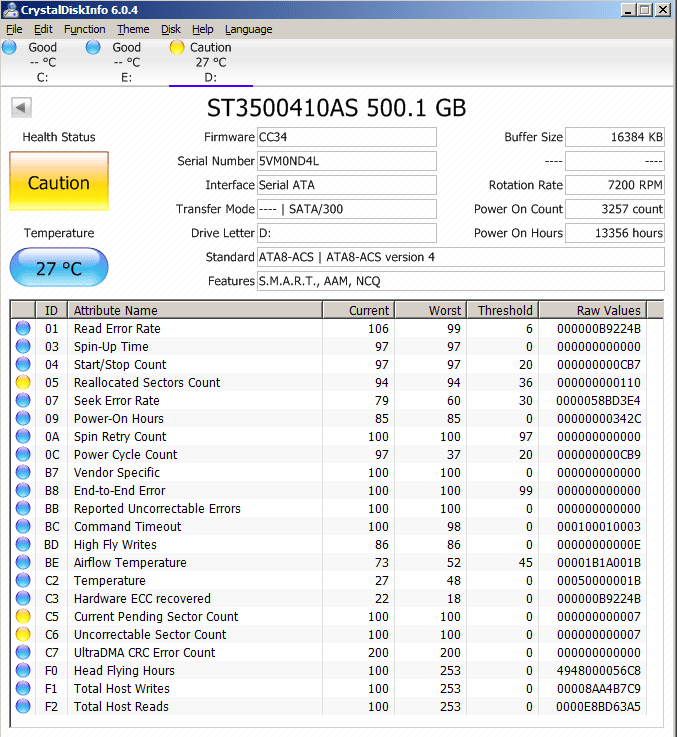The image size is (677, 737).
Task: Click yellow status icon for Uncorrectable Sector Count
Action: (23, 634)
